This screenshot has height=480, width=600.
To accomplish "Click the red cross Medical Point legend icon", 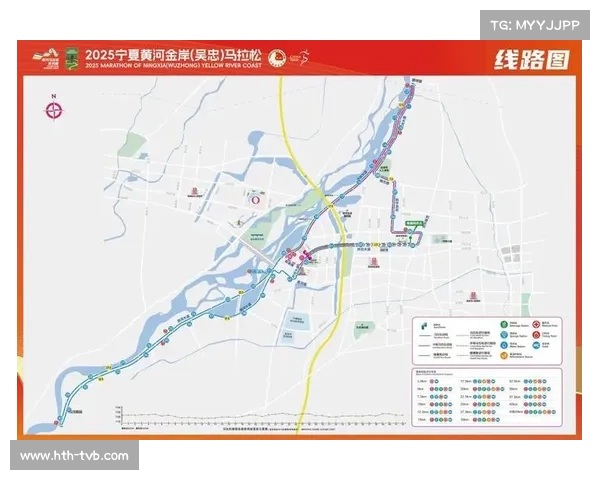I will coord(536,324).
